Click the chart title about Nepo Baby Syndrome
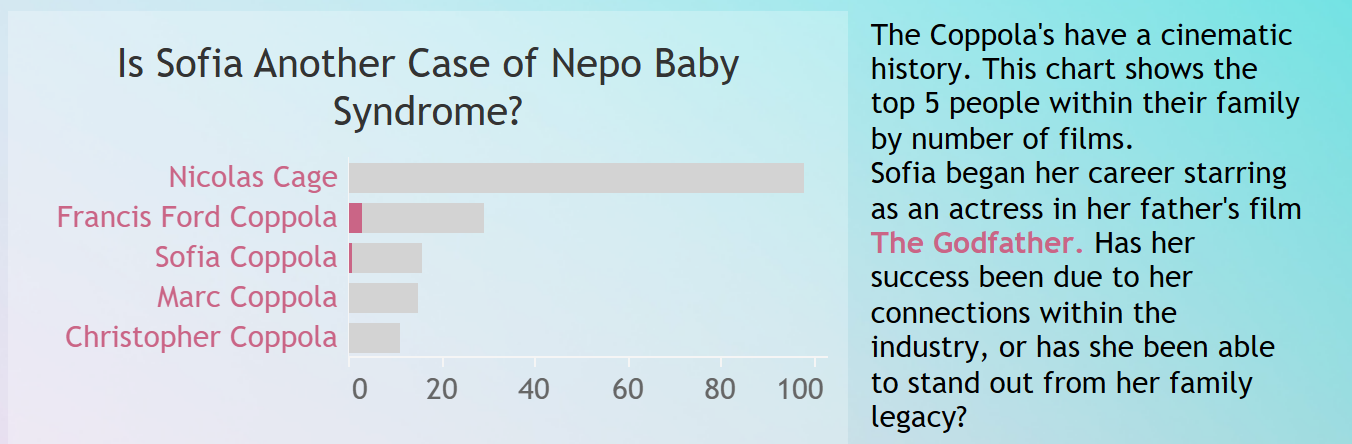Image resolution: width=1352 pixels, height=444 pixels. pos(428,88)
